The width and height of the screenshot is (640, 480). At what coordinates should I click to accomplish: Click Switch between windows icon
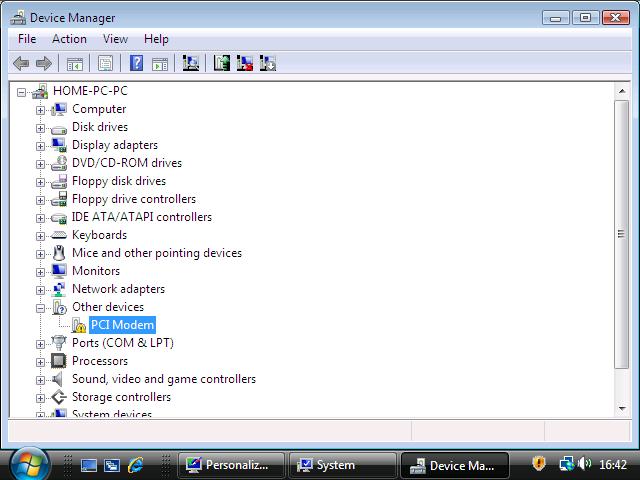pyautogui.click(x=111, y=465)
